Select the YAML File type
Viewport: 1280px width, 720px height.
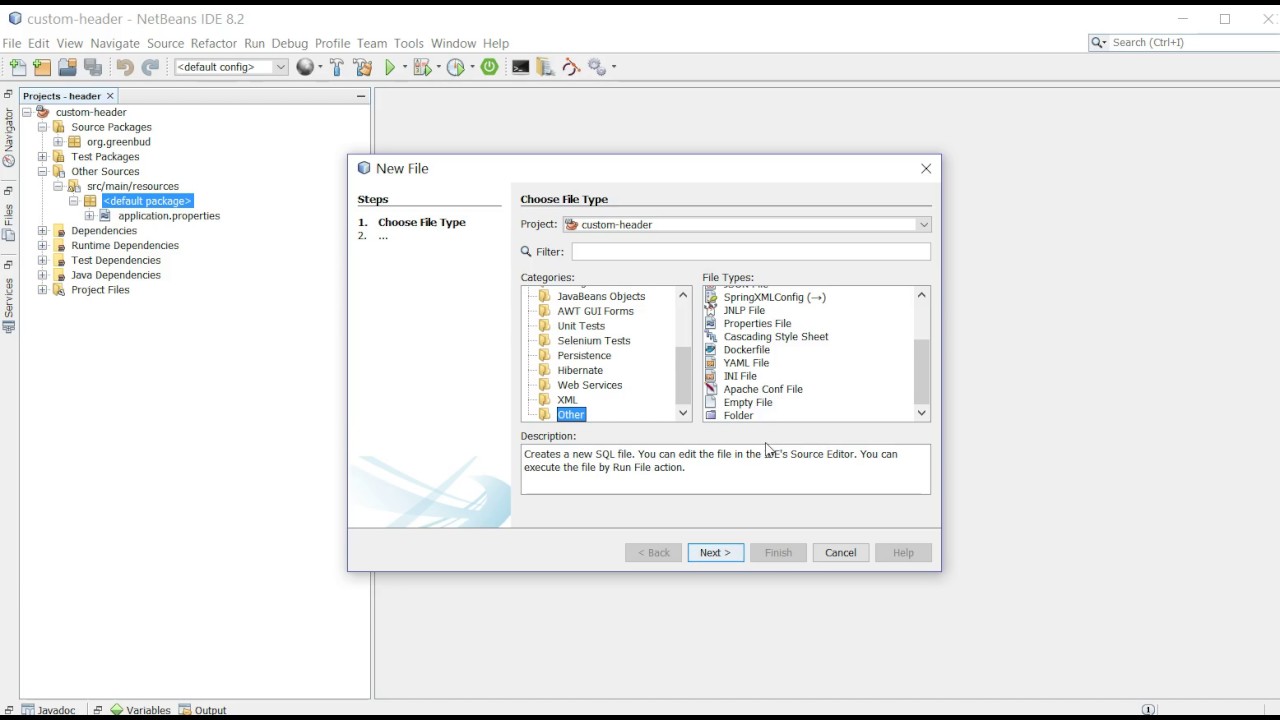[x=746, y=363]
